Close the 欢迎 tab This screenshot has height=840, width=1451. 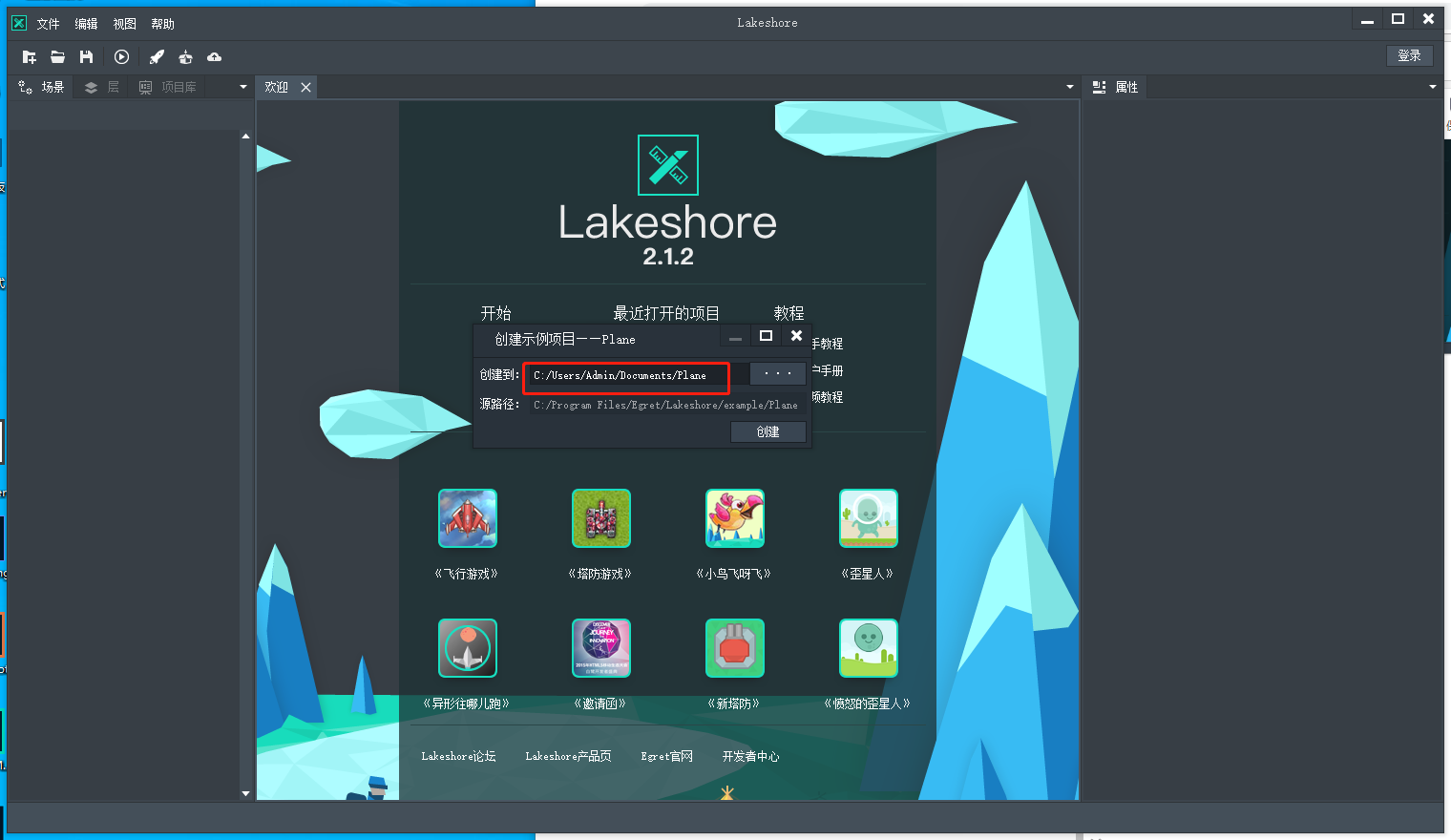(305, 87)
